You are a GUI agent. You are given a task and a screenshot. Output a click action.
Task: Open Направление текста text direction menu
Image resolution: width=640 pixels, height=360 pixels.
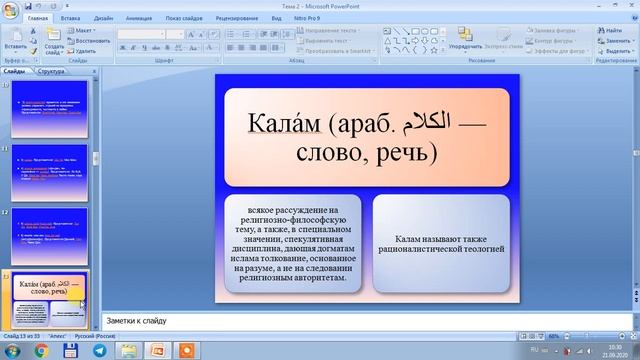[328, 31]
